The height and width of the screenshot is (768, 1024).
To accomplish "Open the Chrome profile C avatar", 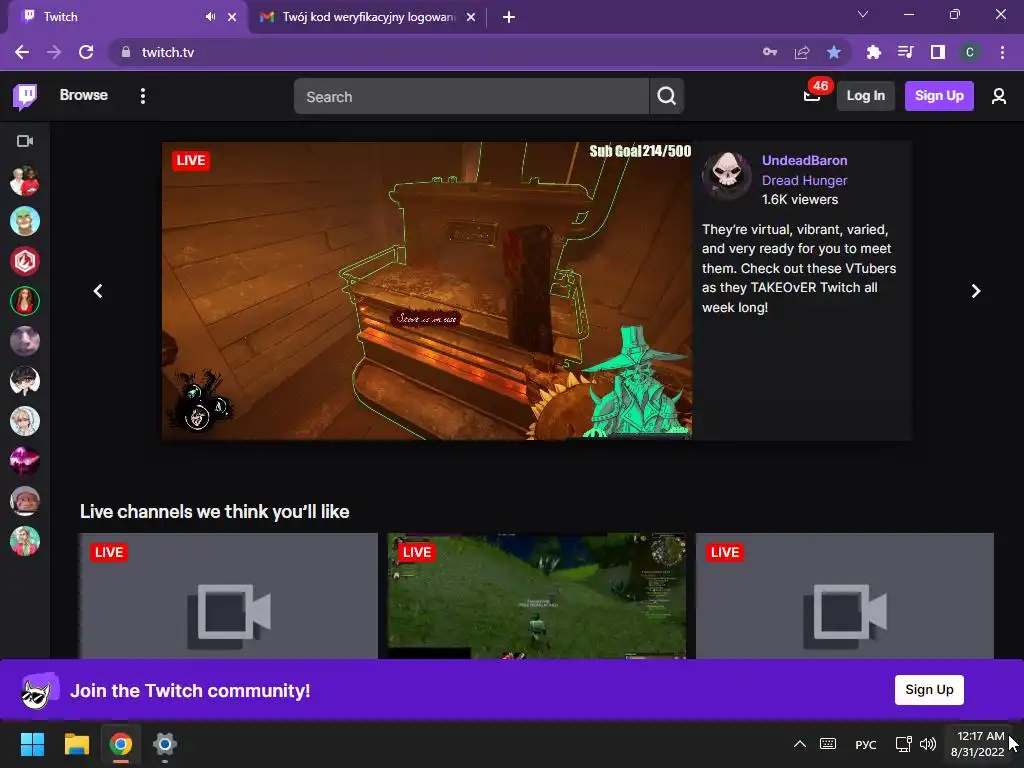I will coord(970,52).
